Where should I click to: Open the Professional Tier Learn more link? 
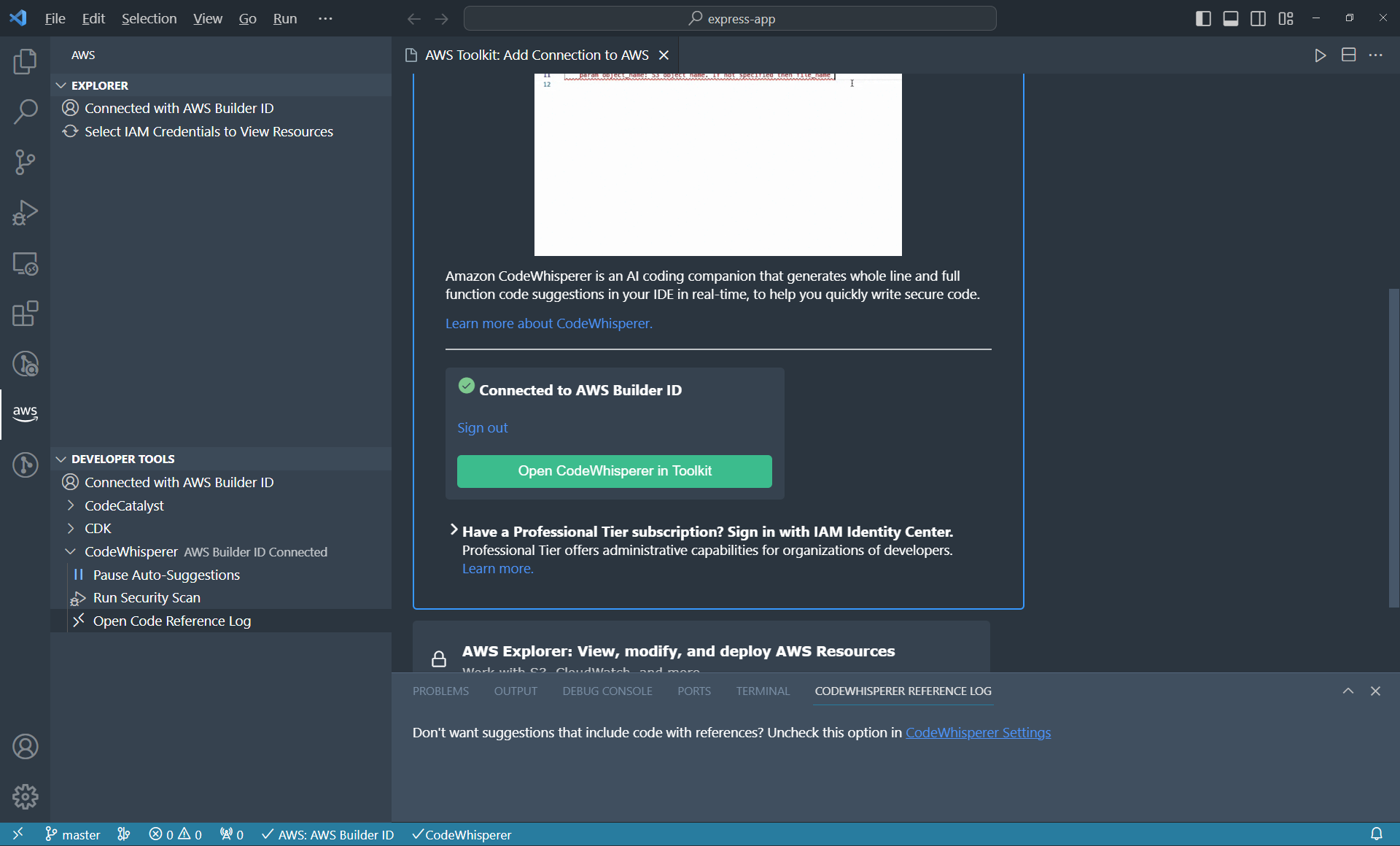[x=497, y=569]
